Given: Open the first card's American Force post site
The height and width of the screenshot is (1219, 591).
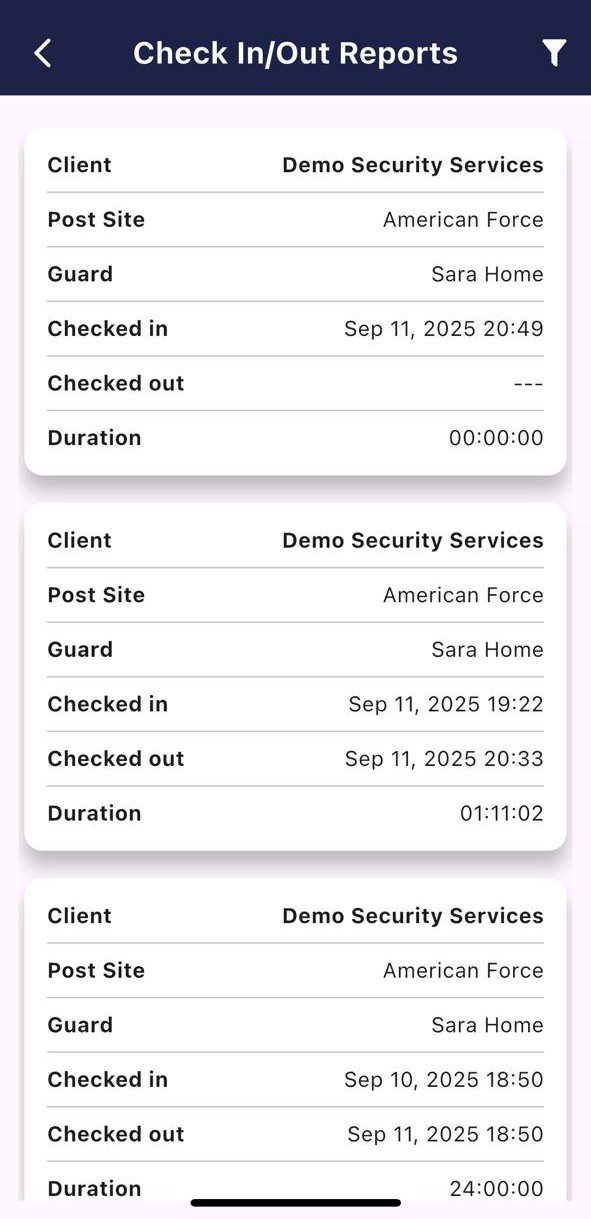Looking at the screenshot, I should point(463,220).
